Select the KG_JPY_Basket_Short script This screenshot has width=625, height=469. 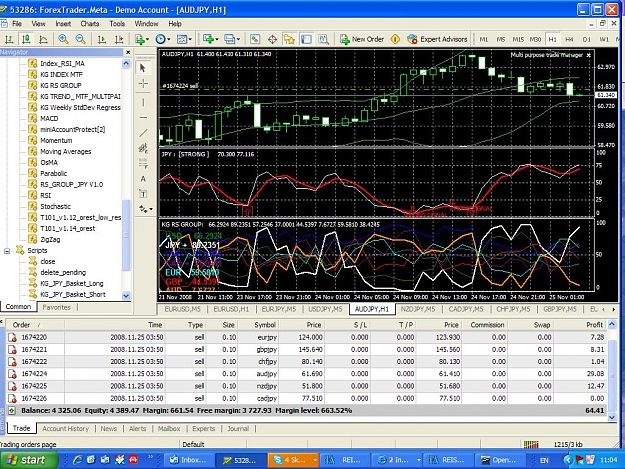coord(73,294)
